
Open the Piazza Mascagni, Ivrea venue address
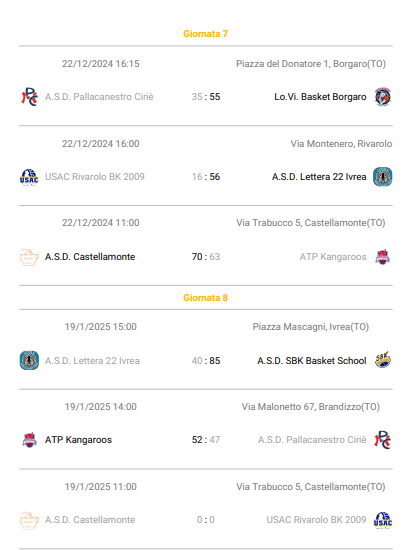coord(311,327)
